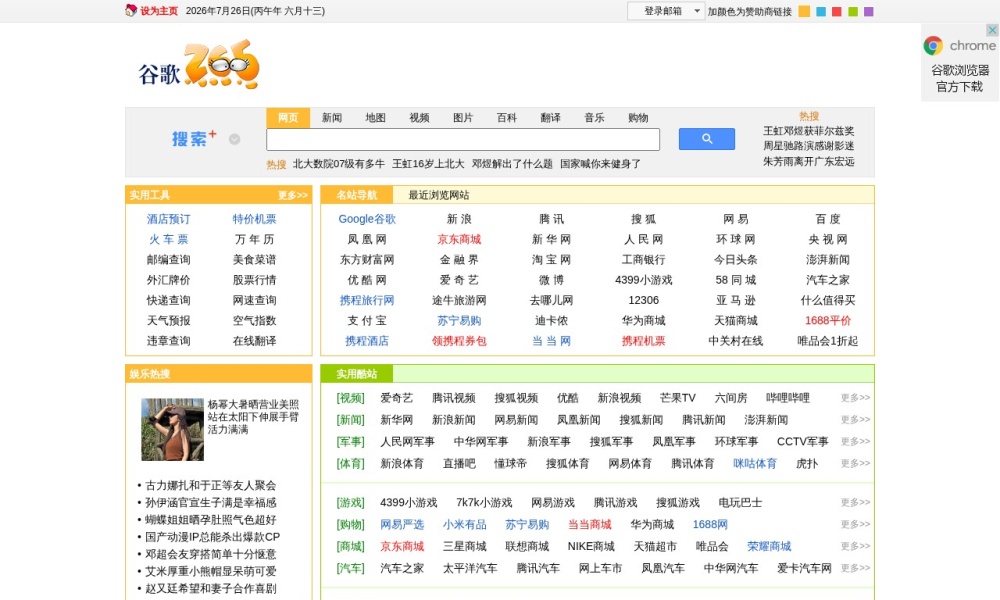Expand 更多>> for the 汽车 row
Screen dimensions: 1000x600
coord(855,568)
